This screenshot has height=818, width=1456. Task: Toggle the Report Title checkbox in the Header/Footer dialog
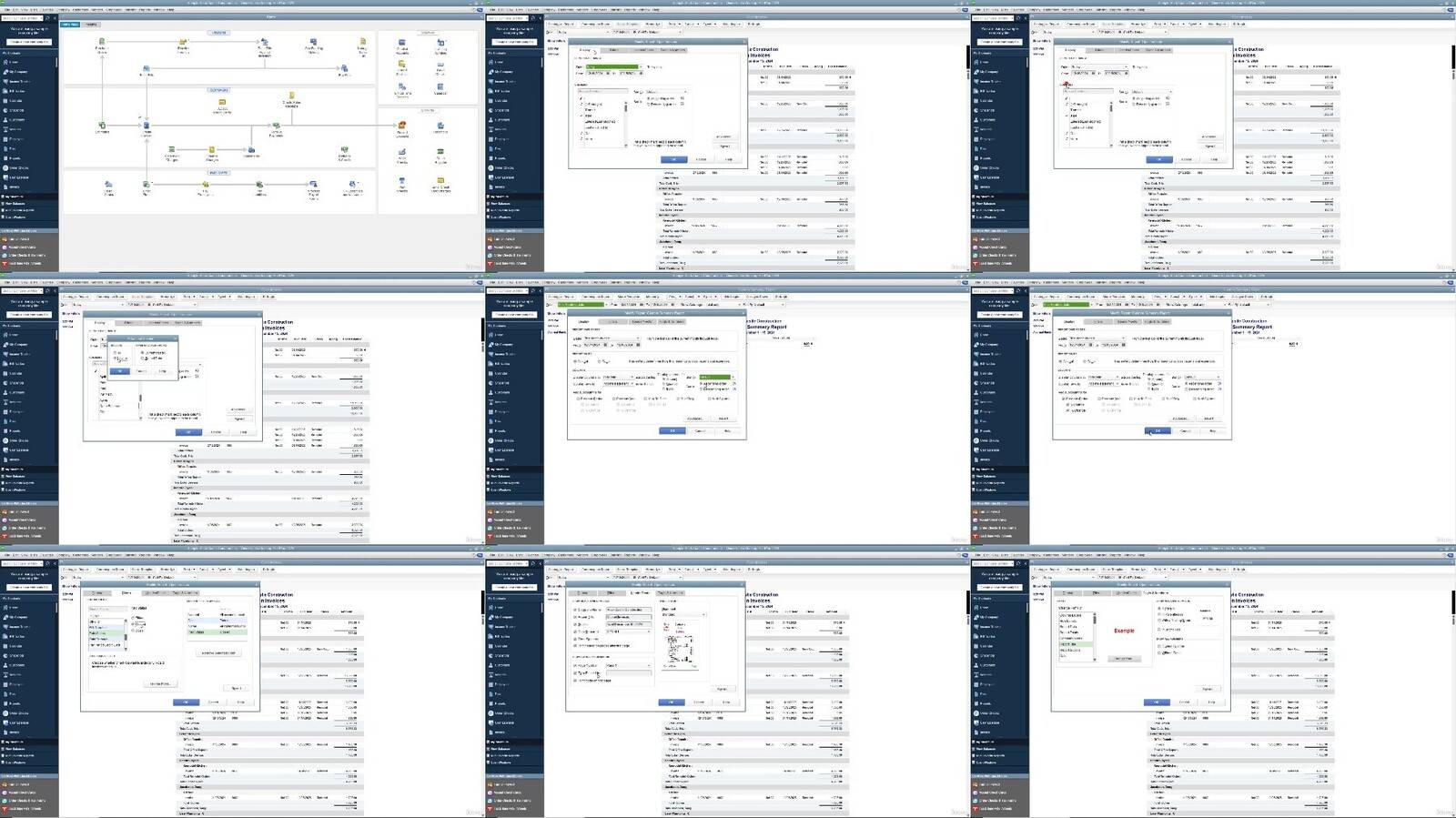click(575, 617)
